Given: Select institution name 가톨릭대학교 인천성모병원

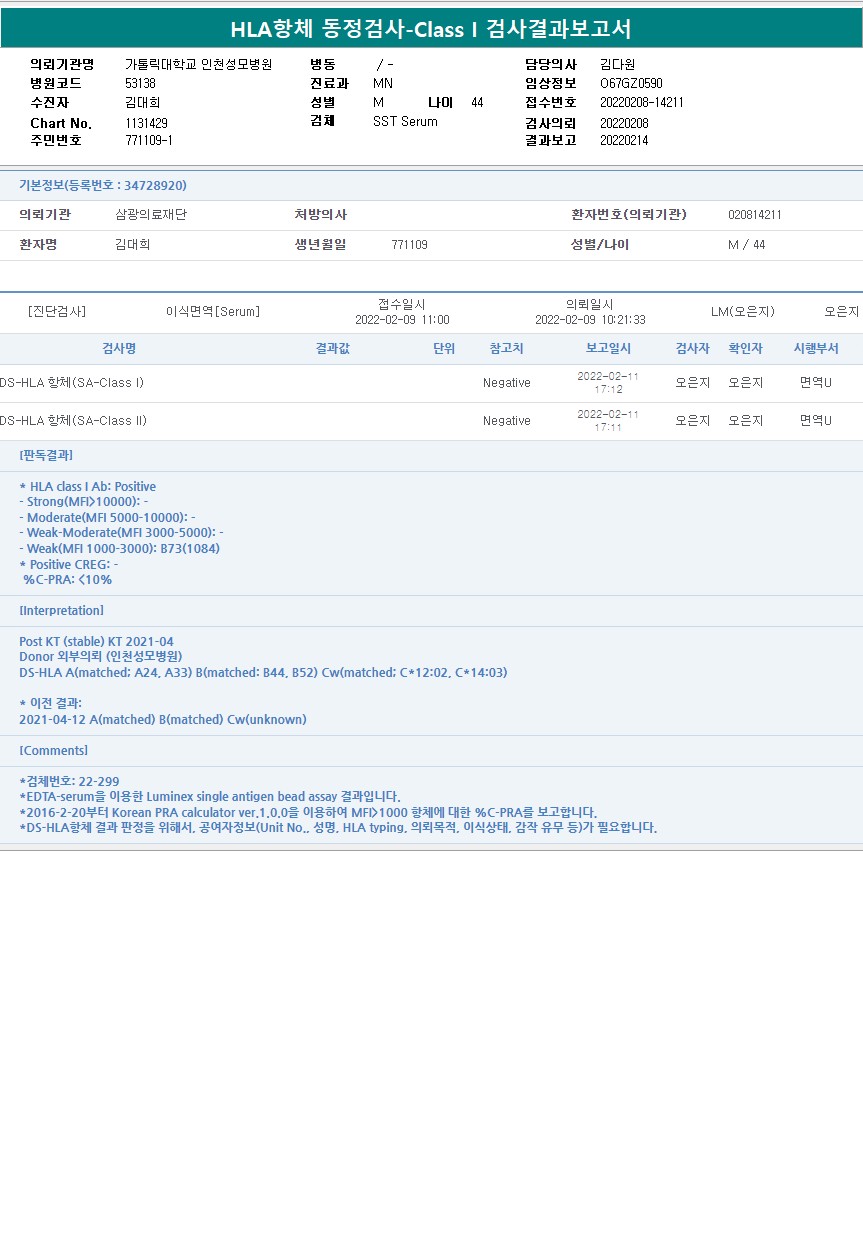Looking at the screenshot, I should [198, 65].
